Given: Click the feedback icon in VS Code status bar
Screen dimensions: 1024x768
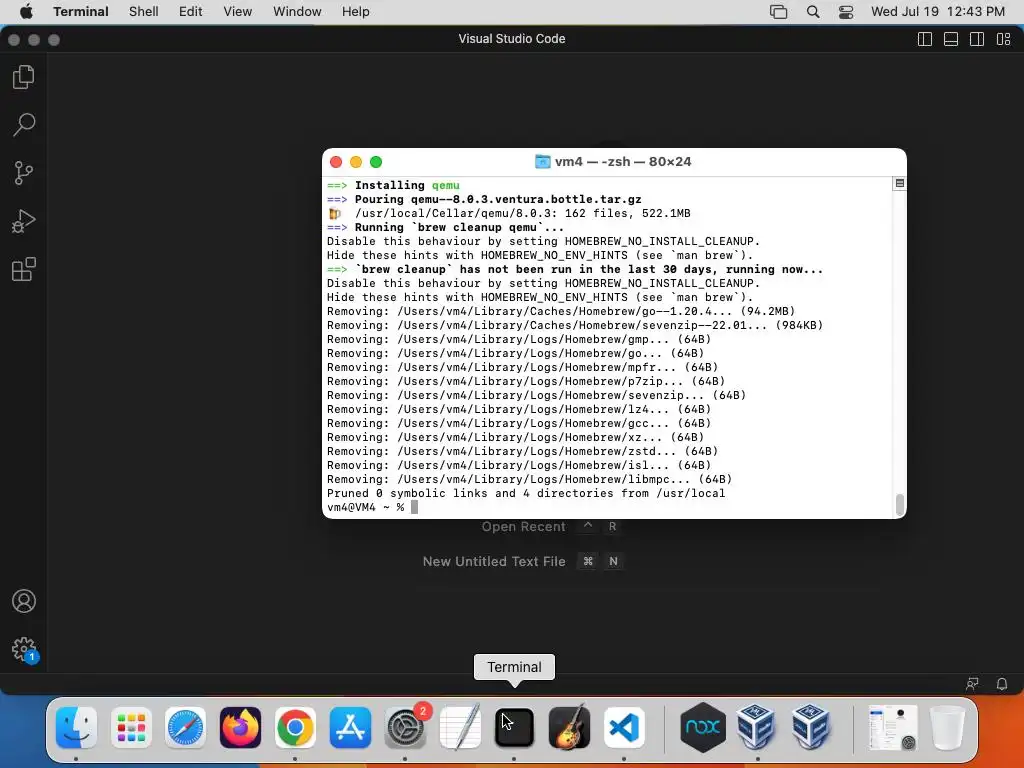Looking at the screenshot, I should pos(972,684).
